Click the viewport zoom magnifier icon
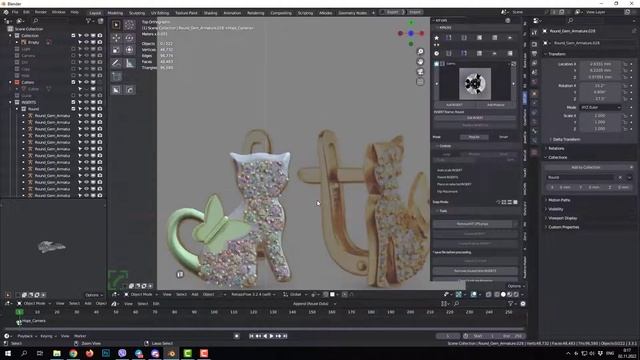 click(420, 51)
